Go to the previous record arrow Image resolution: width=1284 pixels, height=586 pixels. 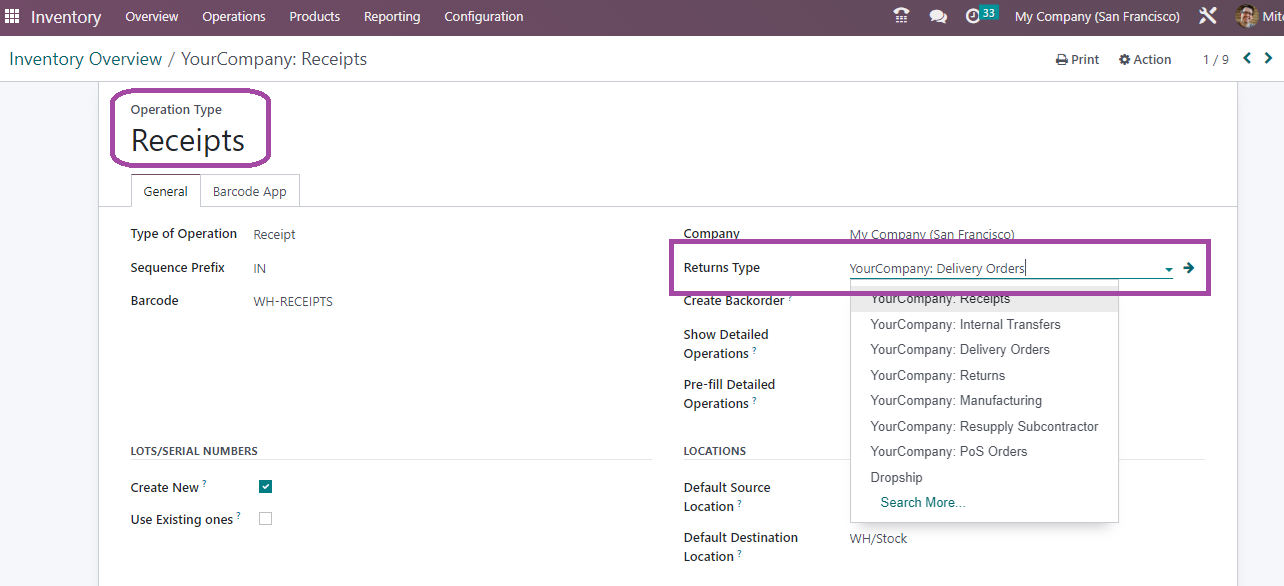click(x=1247, y=58)
